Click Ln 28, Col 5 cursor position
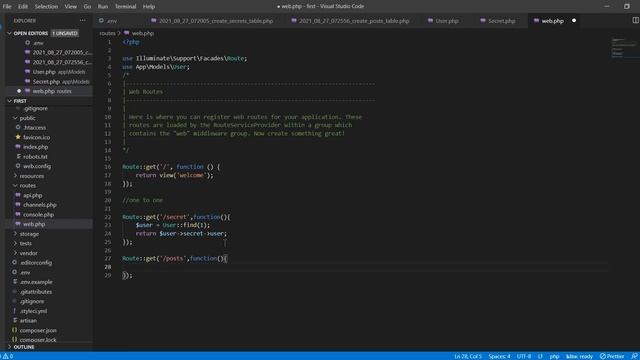The width and height of the screenshot is (640, 360). [x=468, y=356]
